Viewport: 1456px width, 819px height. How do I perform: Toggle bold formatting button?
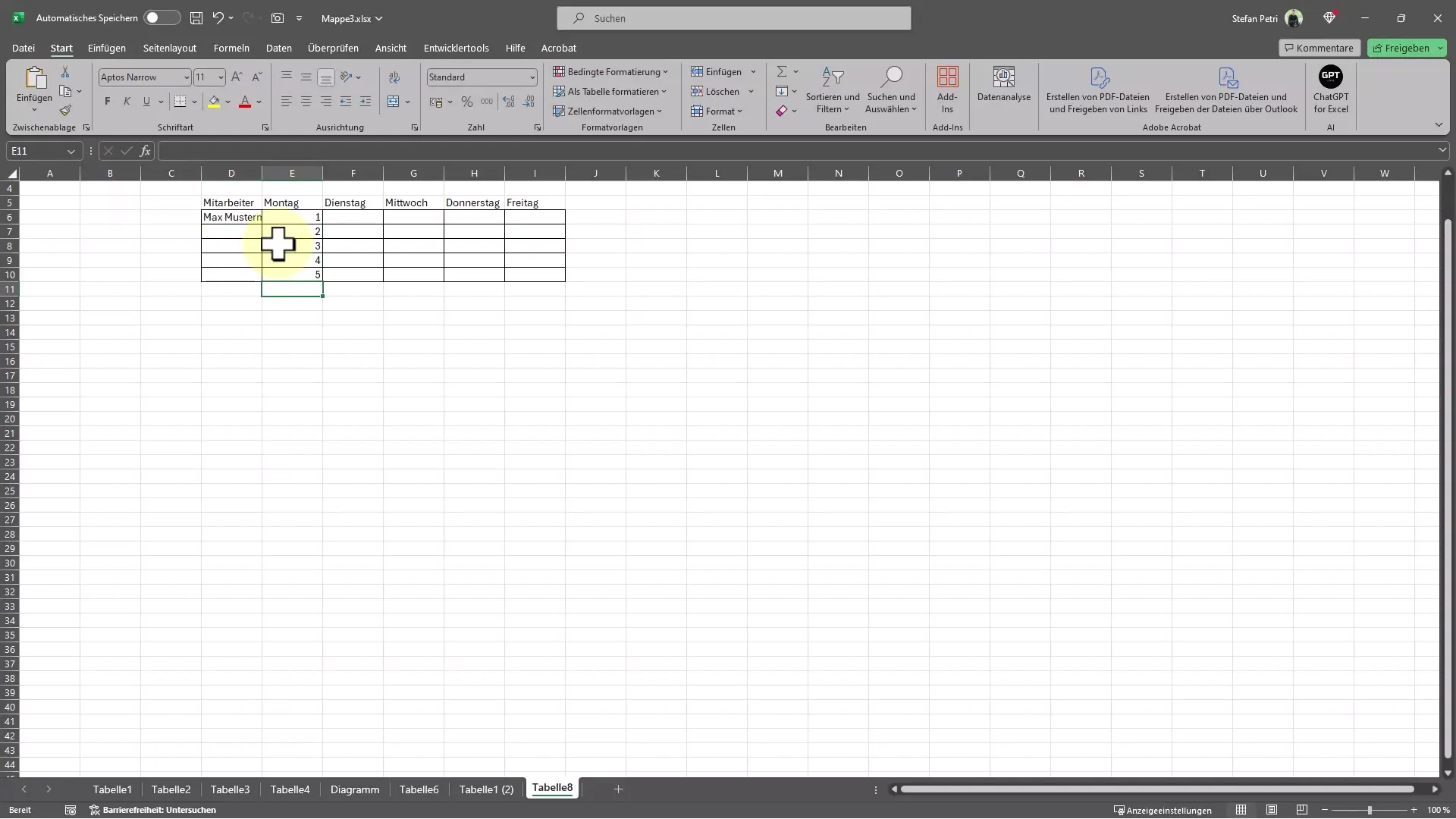pyautogui.click(x=107, y=100)
